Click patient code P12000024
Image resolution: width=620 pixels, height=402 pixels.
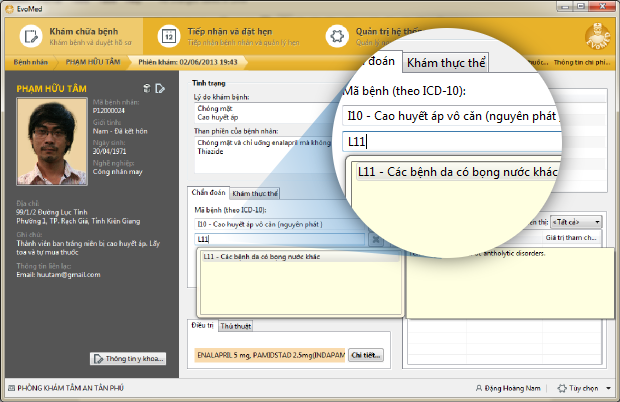[x=109, y=111]
